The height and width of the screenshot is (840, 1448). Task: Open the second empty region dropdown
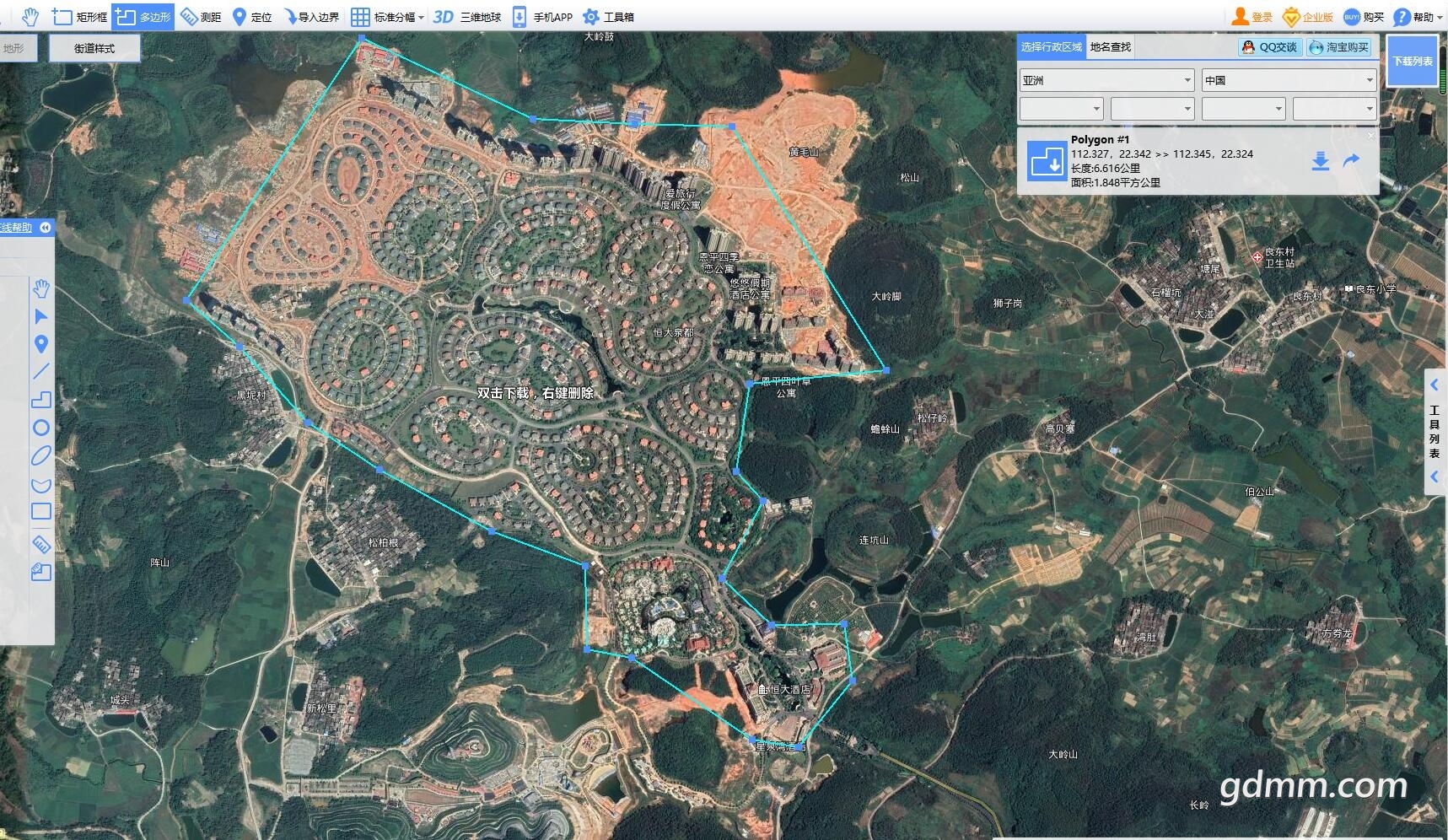pos(1152,109)
